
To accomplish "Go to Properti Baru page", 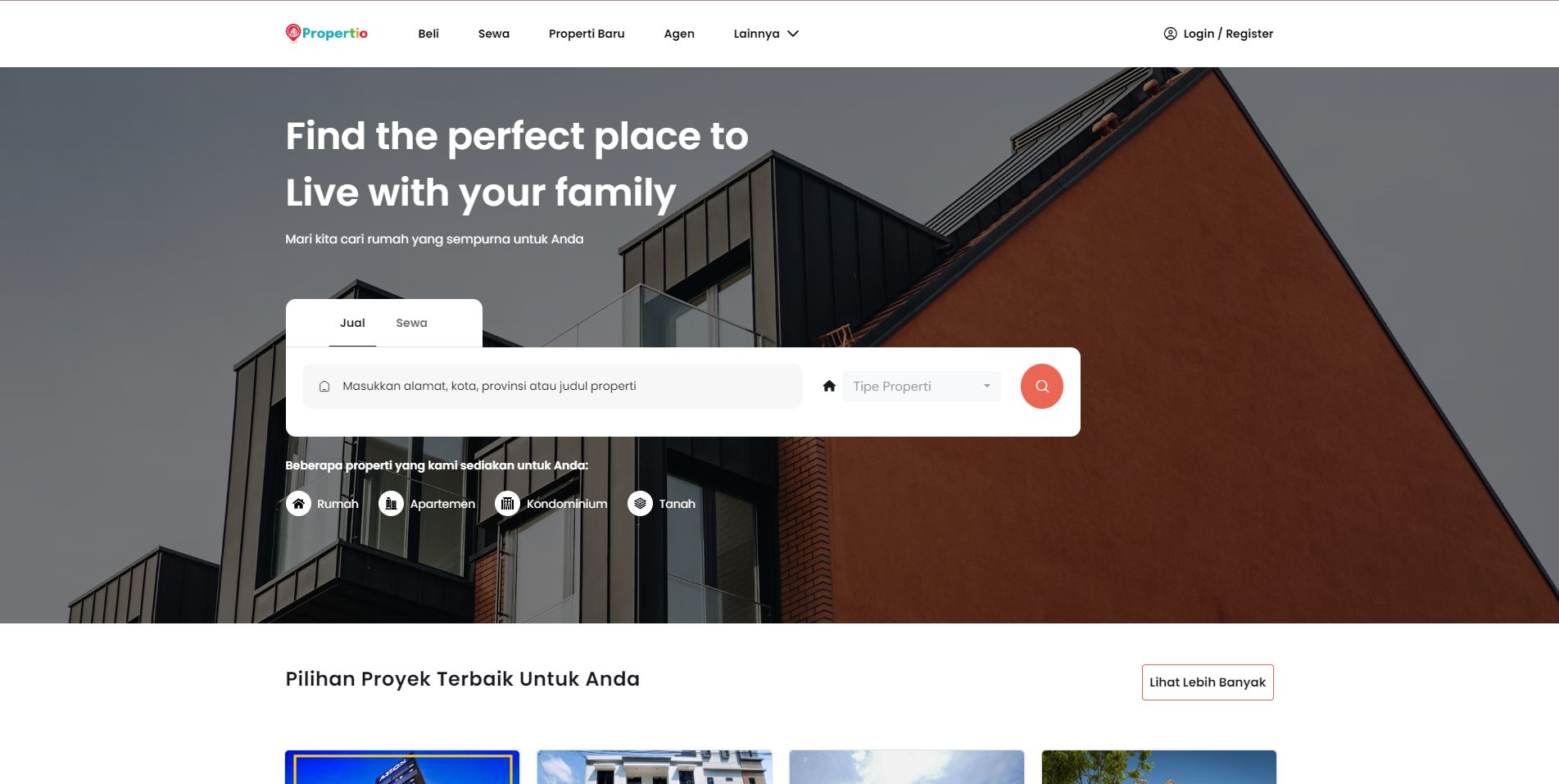I will pyautogui.click(x=587, y=34).
